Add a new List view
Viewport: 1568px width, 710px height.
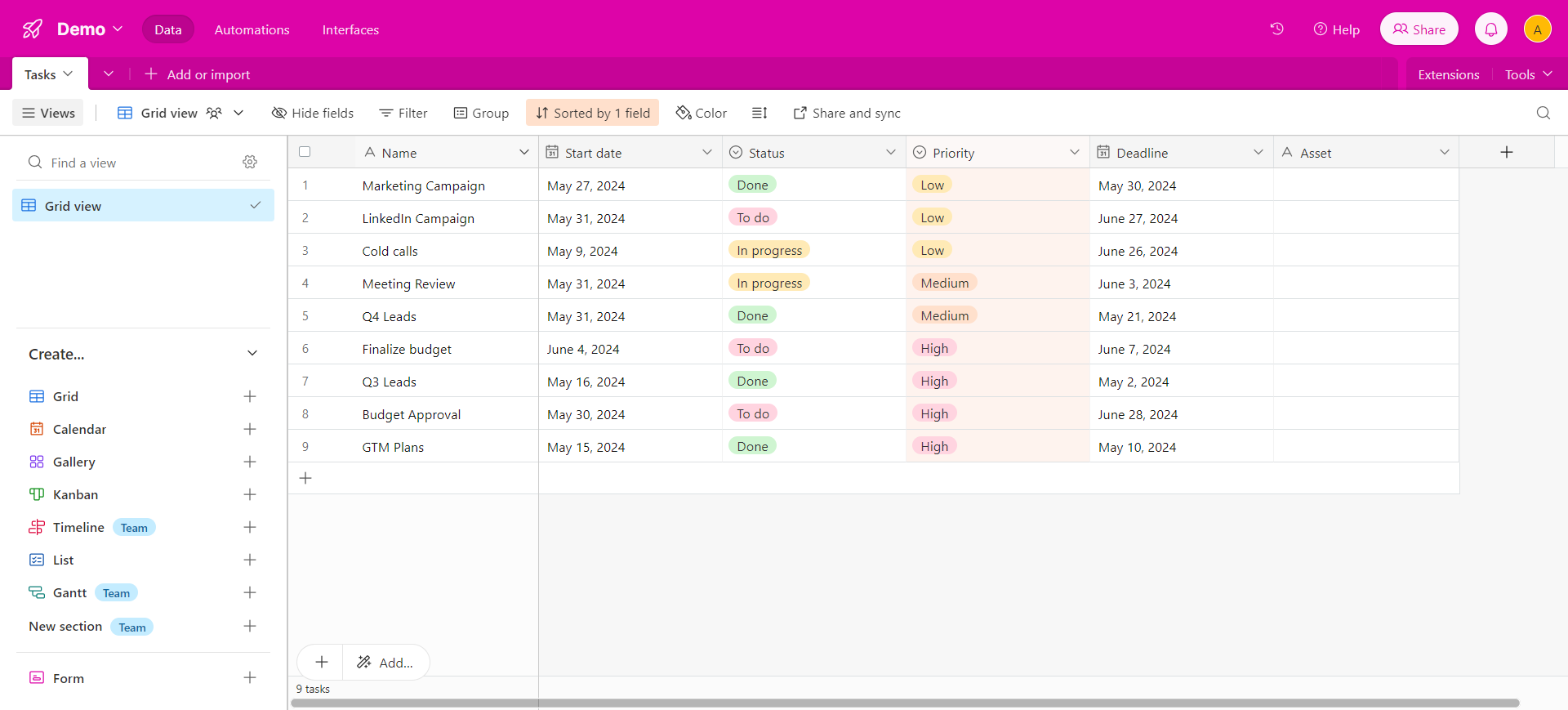(250, 560)
